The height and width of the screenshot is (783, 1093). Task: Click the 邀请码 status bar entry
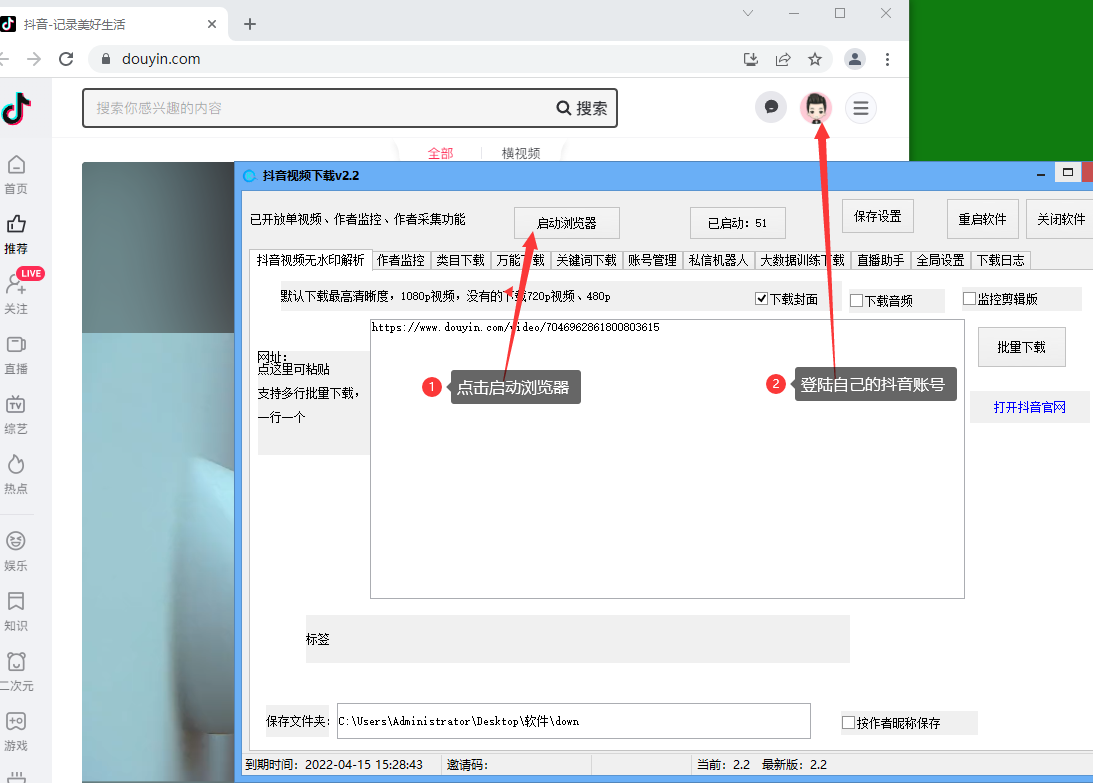click(x=467, y=765)
